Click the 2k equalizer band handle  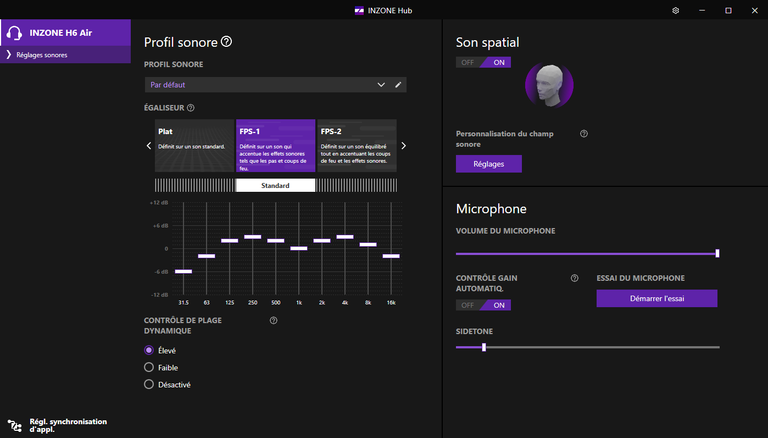(322, 241)
